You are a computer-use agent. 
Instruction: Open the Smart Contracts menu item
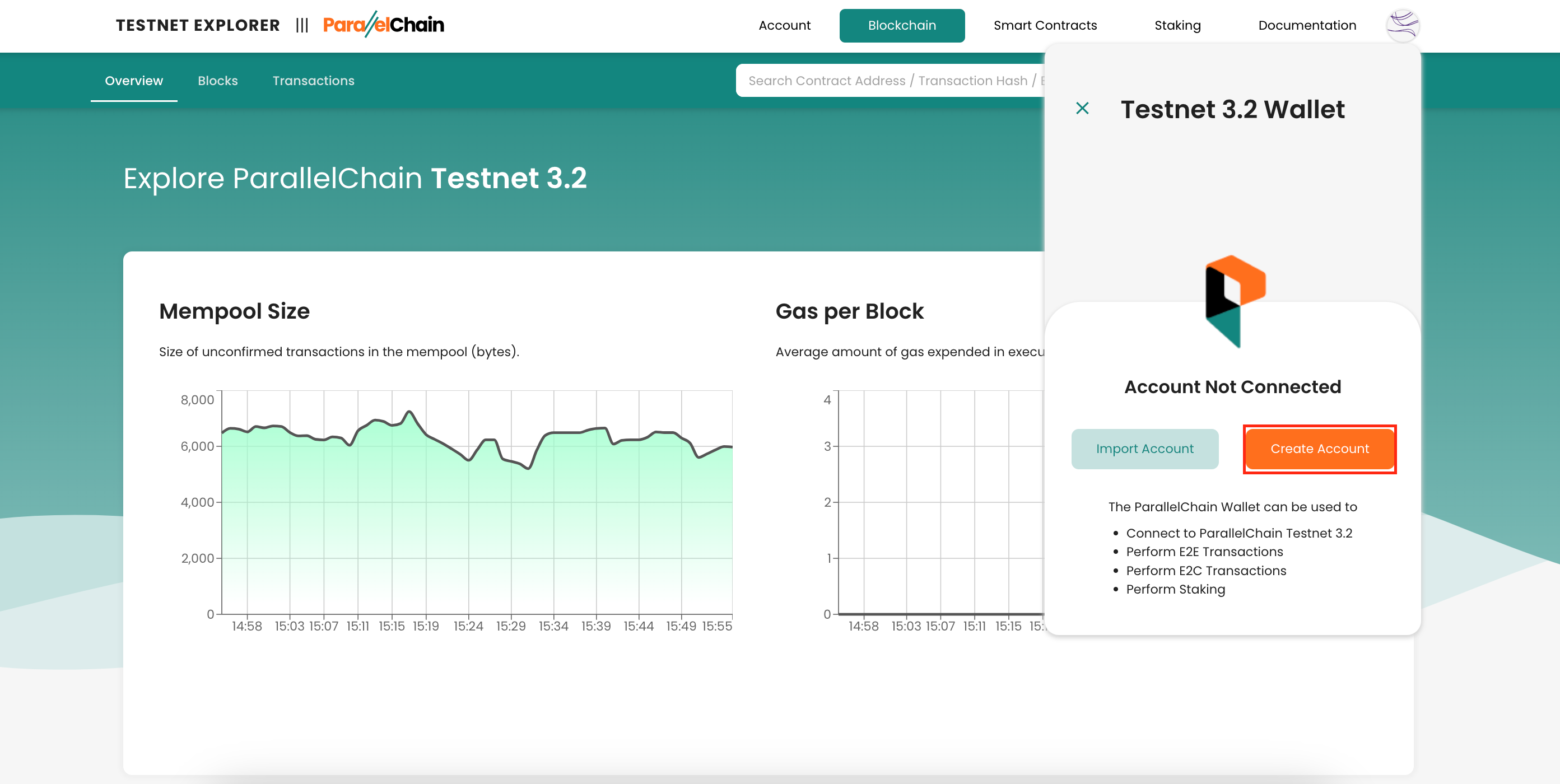(x=1045, y=25)
